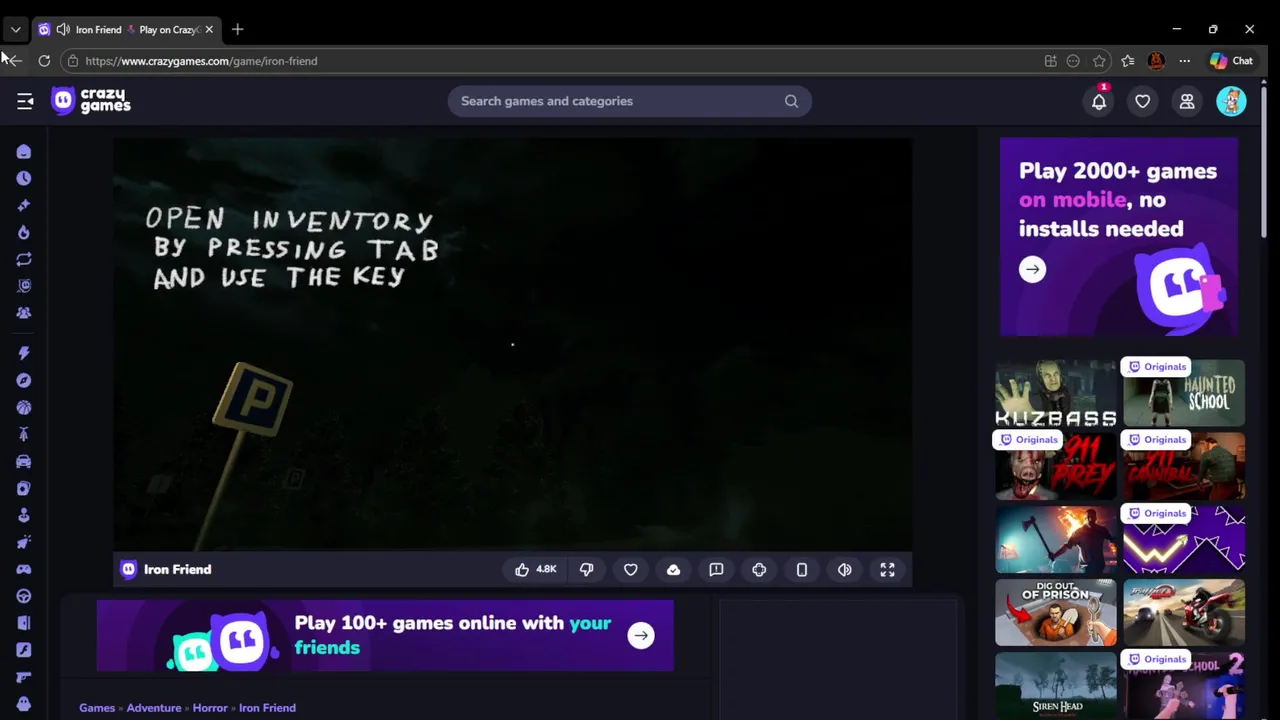Open the tab search dropdown arrow
The height and width of the screenshot is (720, 1280).
click(15, 29)
